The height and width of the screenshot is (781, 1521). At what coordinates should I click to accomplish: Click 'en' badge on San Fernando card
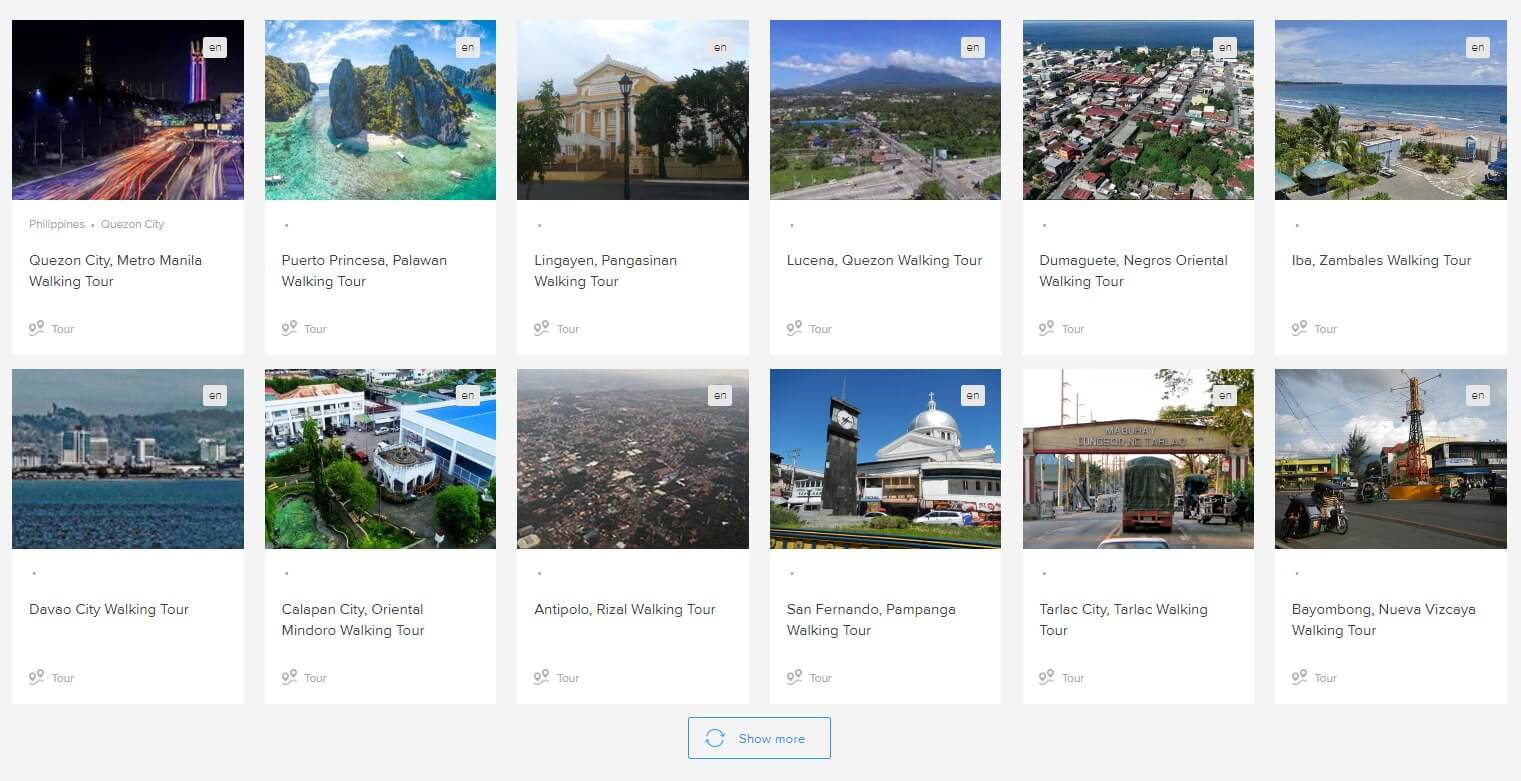[972, 395]
